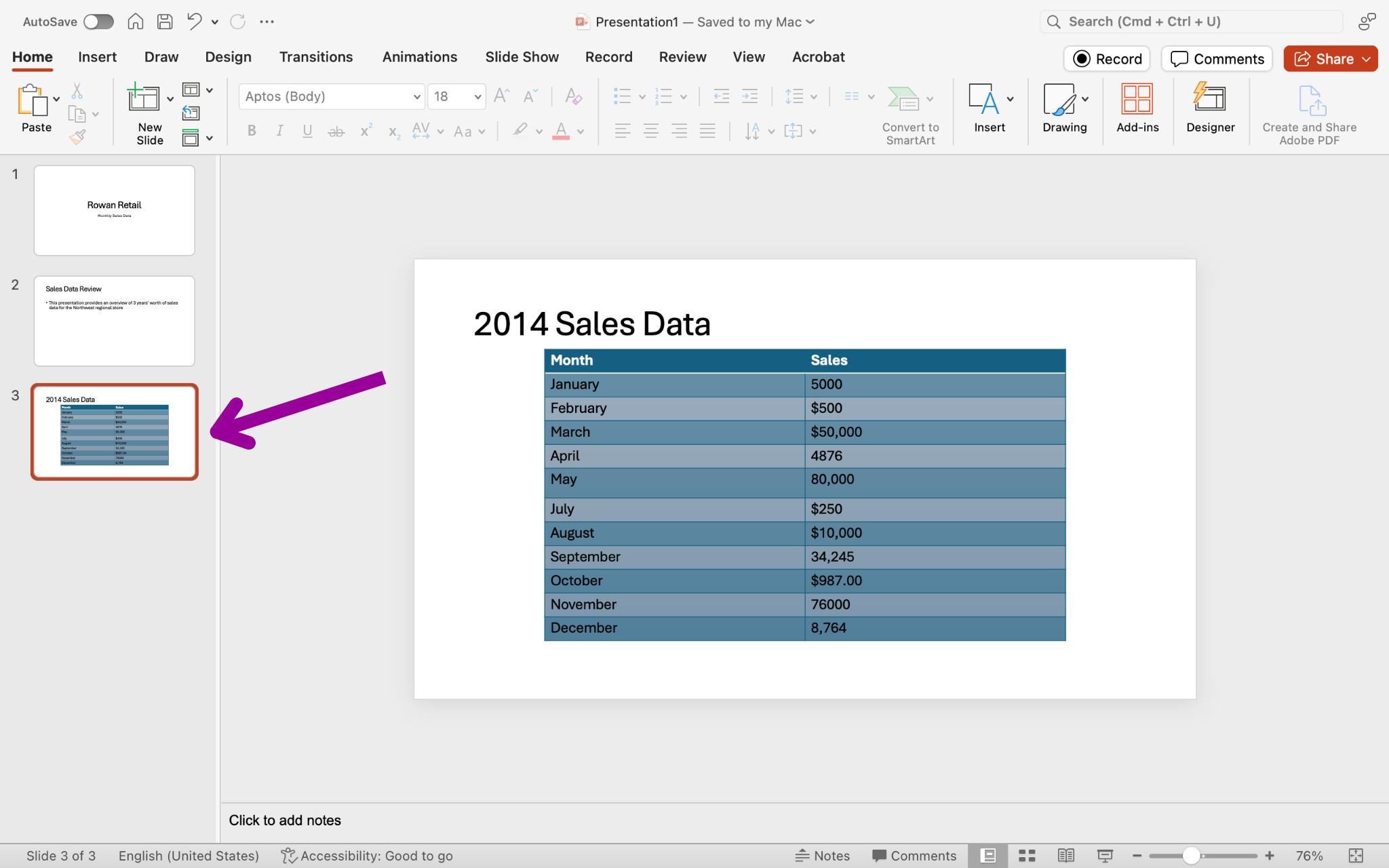Click Create and Share Adobe PDF
The width and height of the screenshot is (1389, 868).
[1310, 114]
